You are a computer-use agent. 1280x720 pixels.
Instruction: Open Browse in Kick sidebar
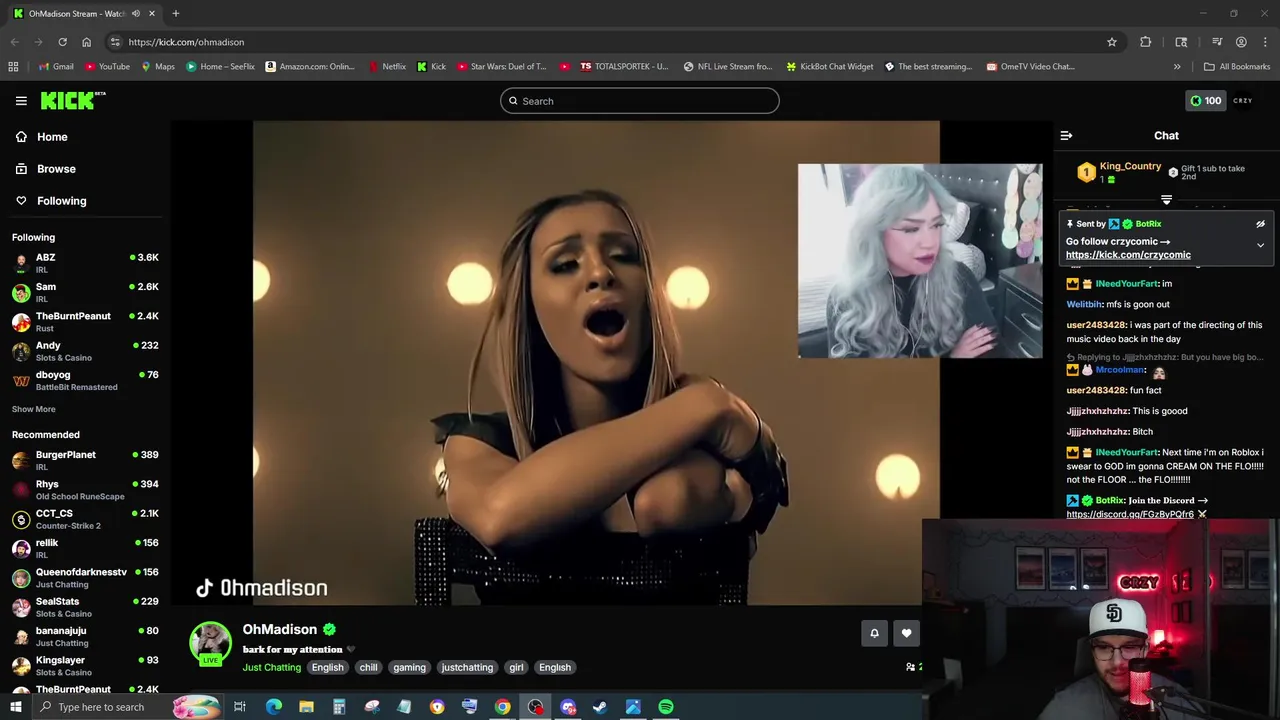(45, 169)
